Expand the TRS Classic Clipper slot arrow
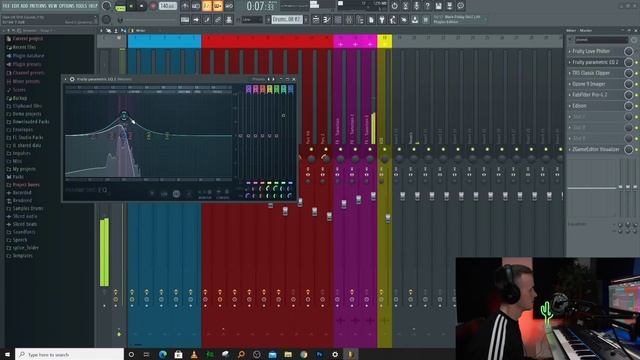 point(570,73)
